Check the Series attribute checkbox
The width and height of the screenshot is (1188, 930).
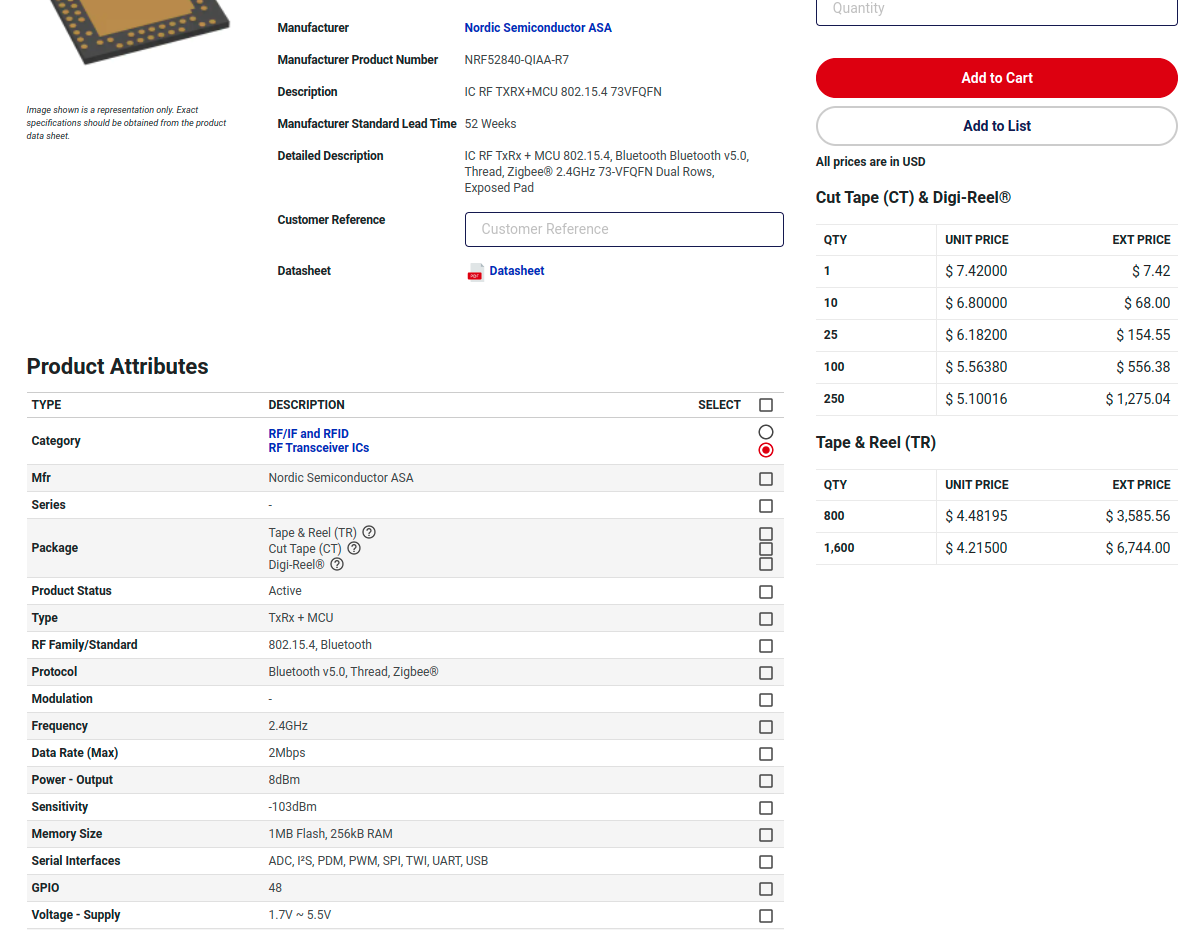(766, 506)
